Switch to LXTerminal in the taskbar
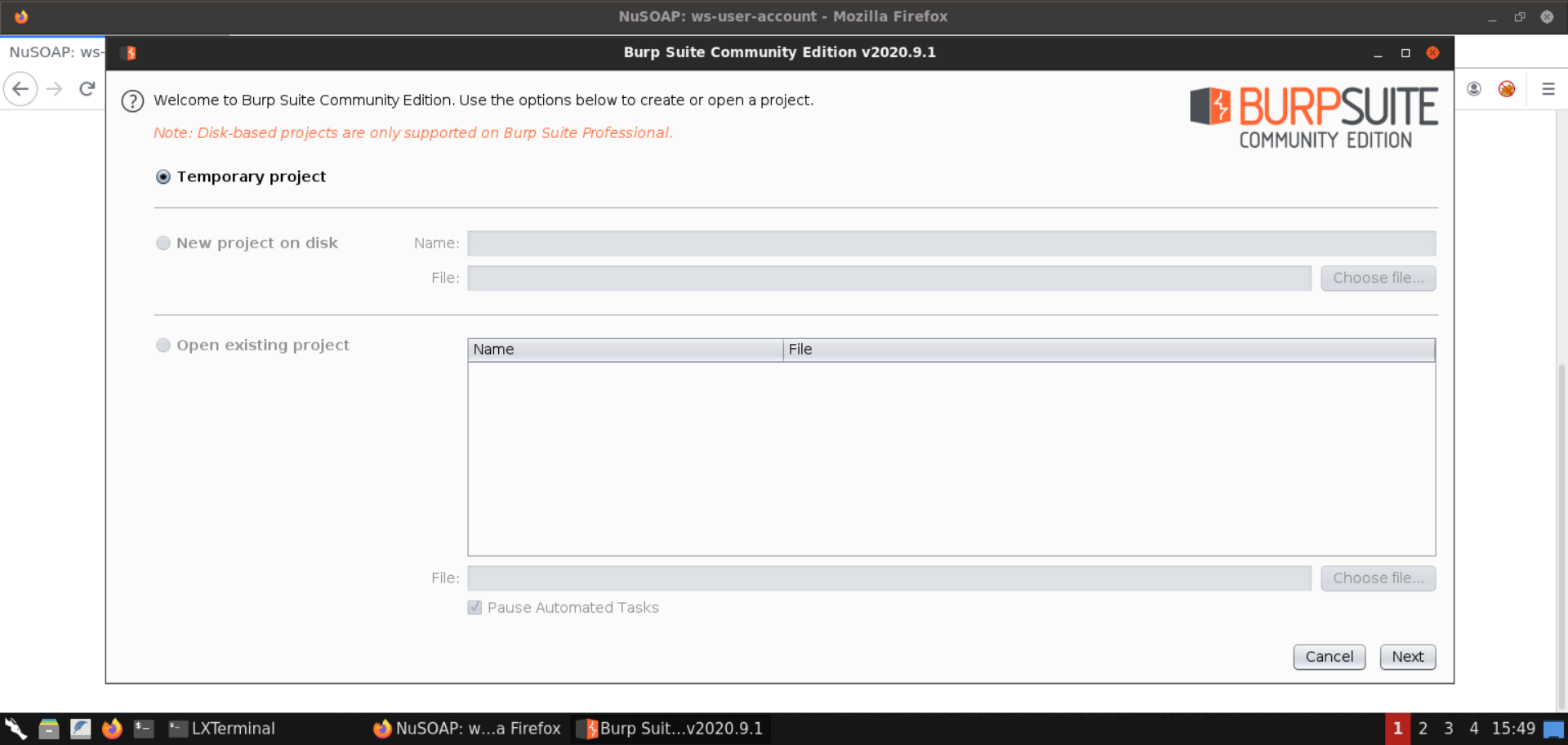 222,729
